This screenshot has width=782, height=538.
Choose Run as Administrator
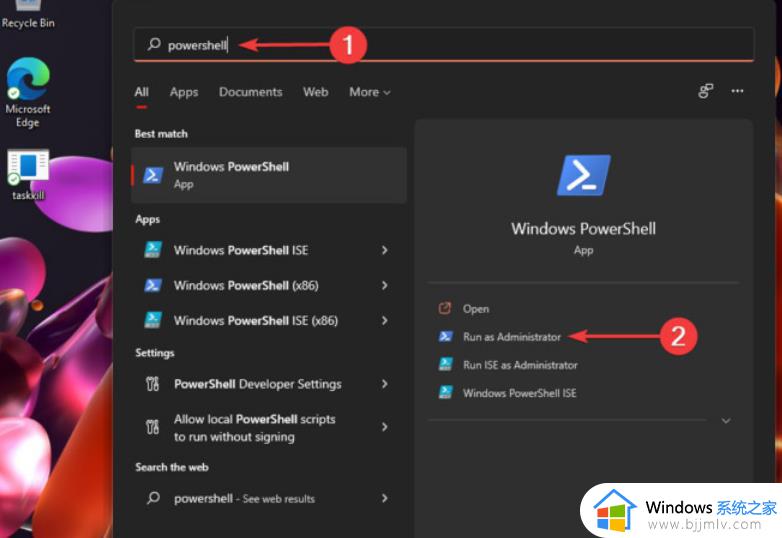512,337
